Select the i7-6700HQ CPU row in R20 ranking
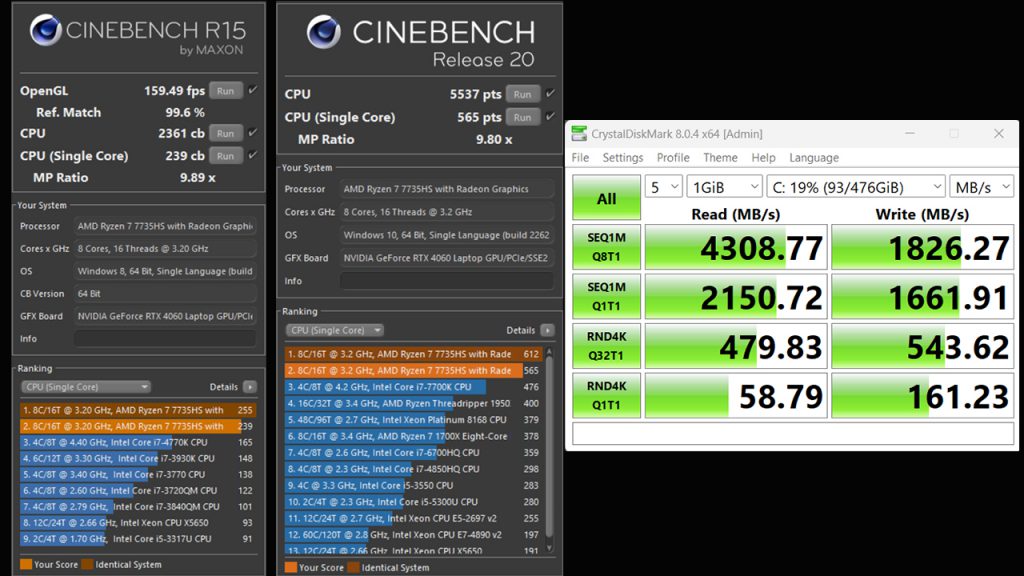Image resolution: width=1024 pixels, height=576 pixels. pos(413,453)
